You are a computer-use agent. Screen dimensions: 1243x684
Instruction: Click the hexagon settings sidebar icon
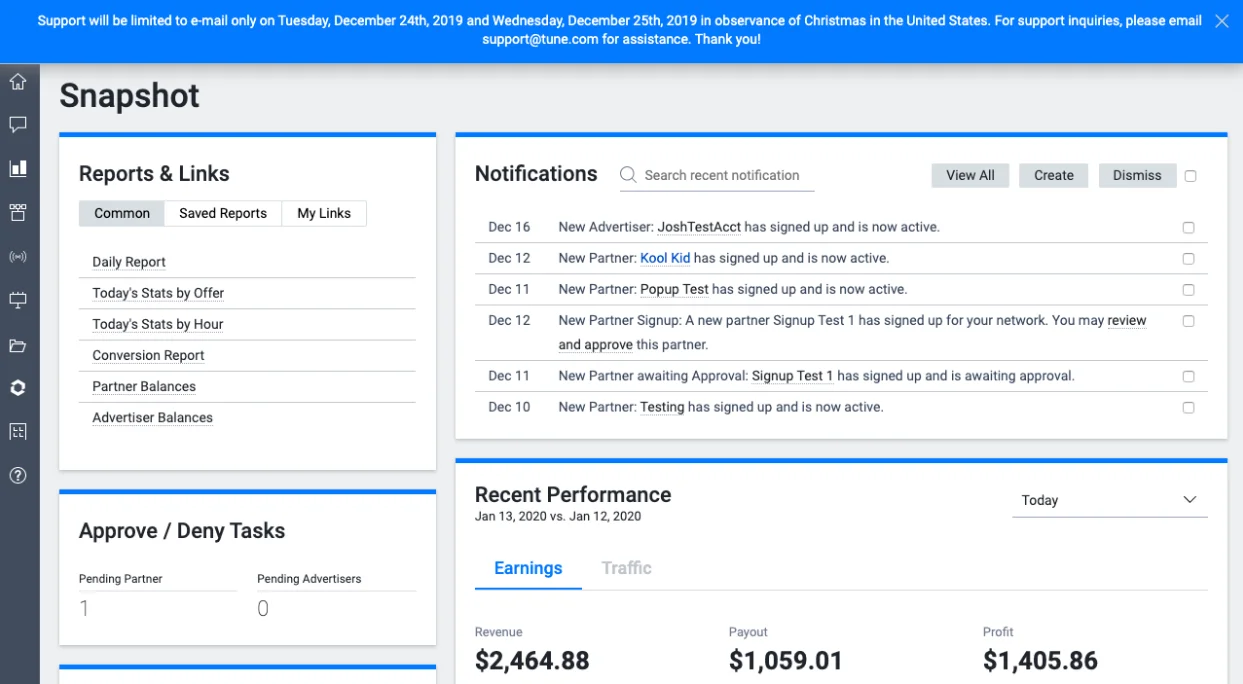point(18,388)
